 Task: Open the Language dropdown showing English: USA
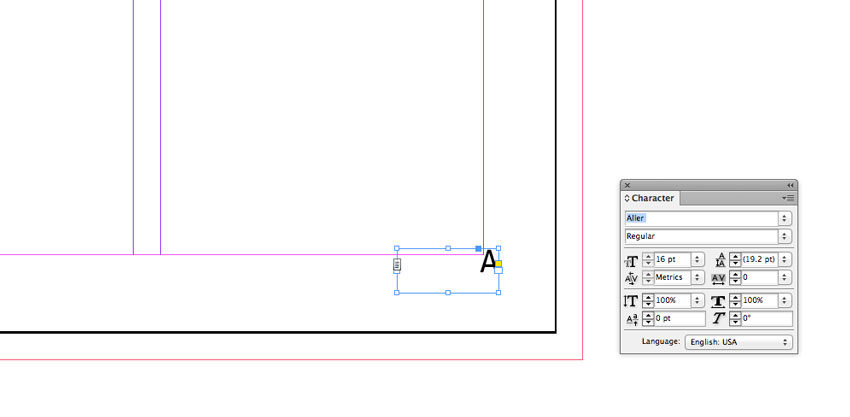tap(738, 343)
